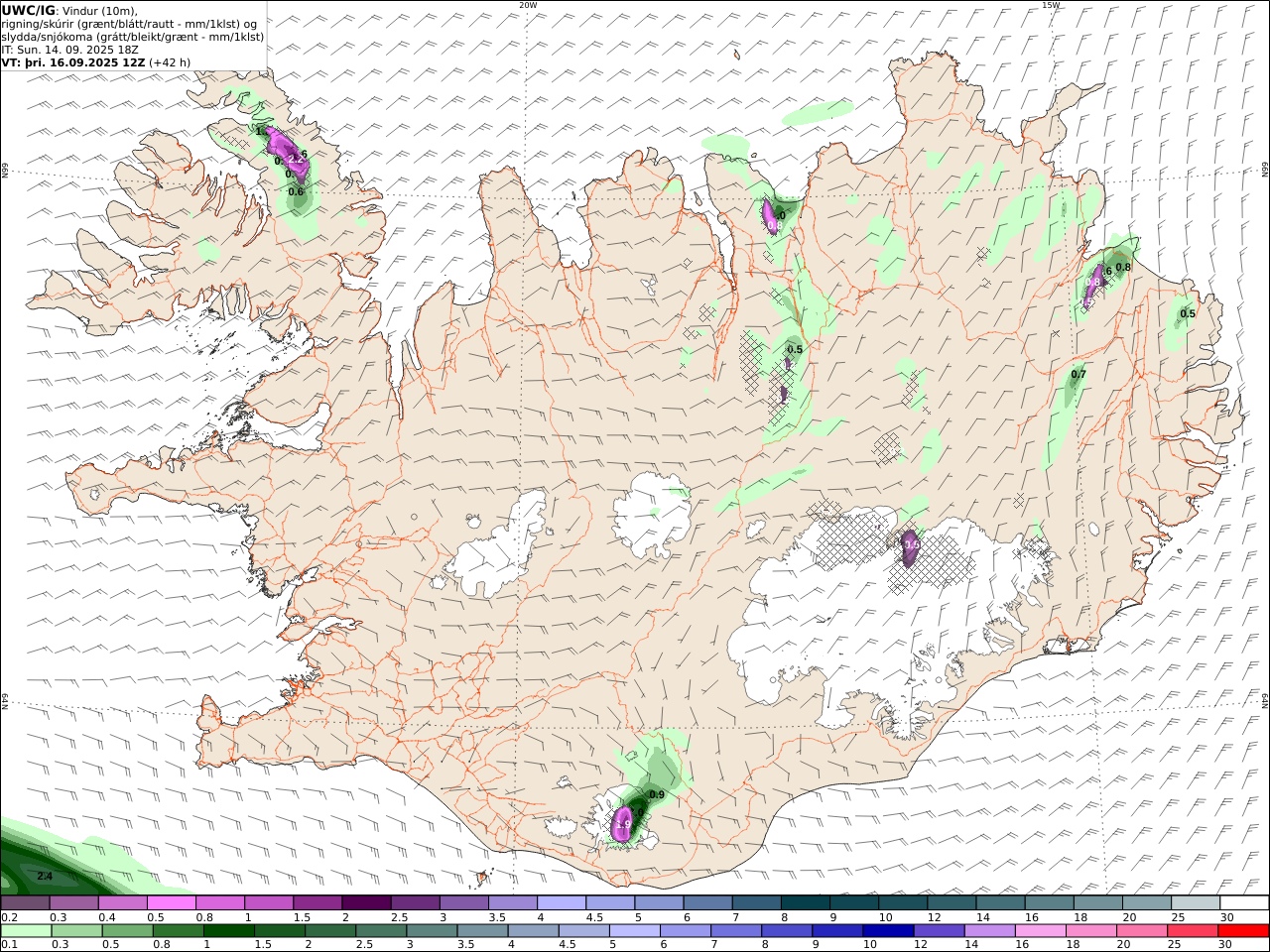This screenshot has width=1270, height=952.
Task: Select lower legend pink swatch between 18 and 20
Action: [x=1091, y=931]
